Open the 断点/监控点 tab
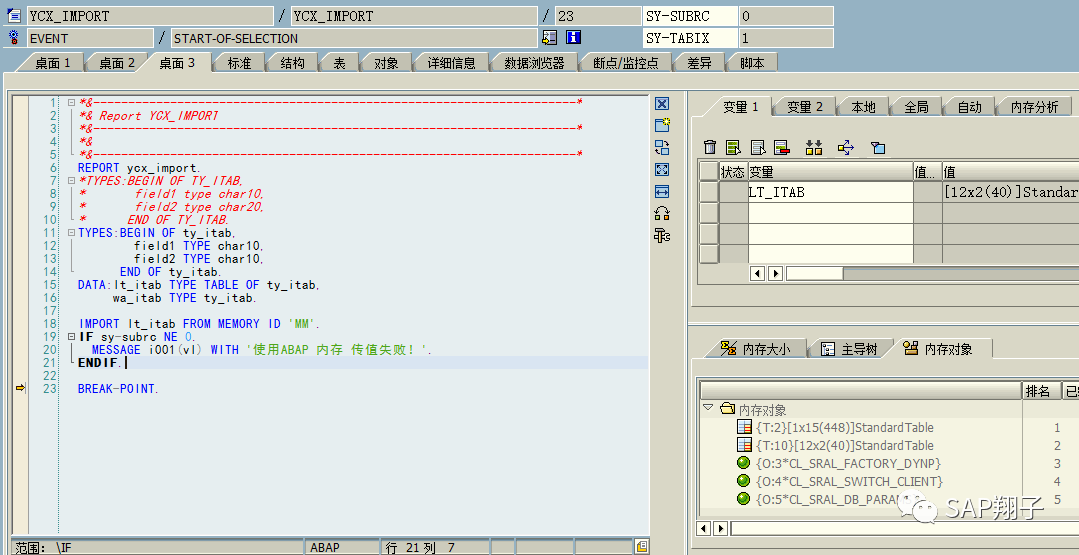 (x=626, y=63)
